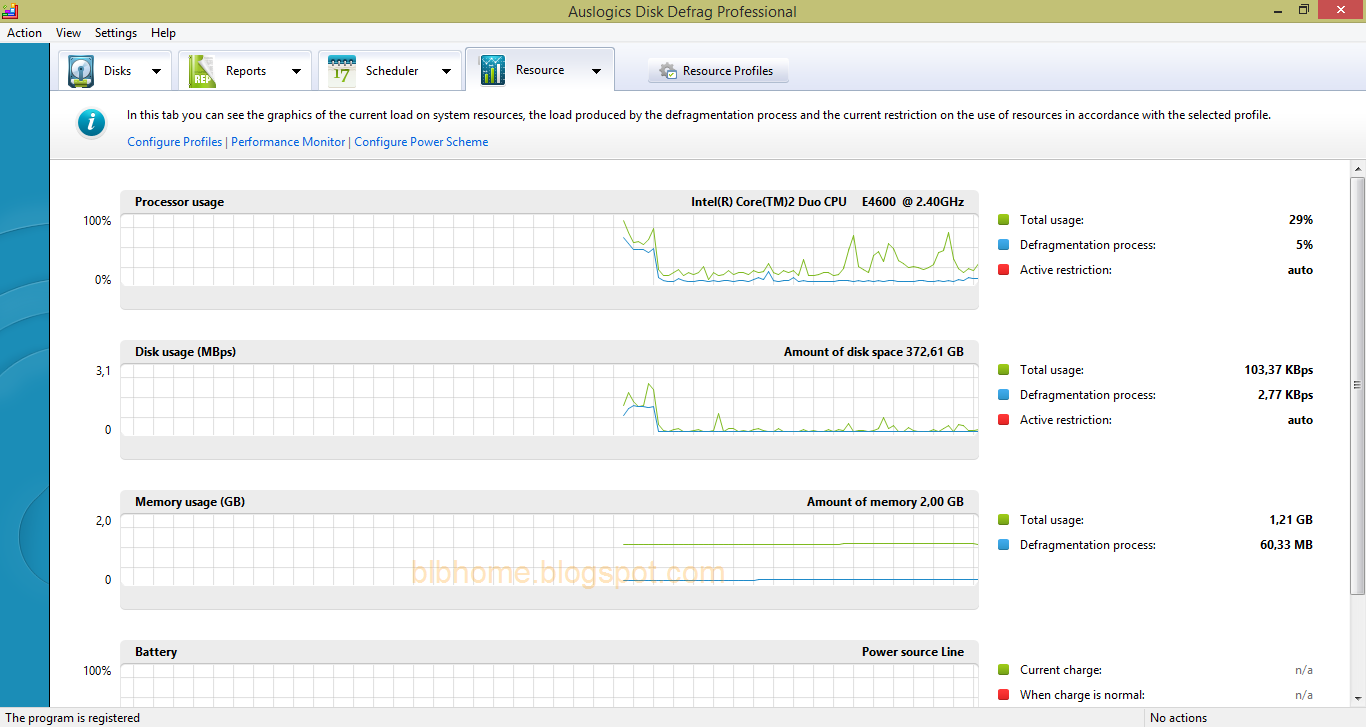Screen dimensions: 1366x727
Task: Click the application icon in title bar
Action: point(10,11)
